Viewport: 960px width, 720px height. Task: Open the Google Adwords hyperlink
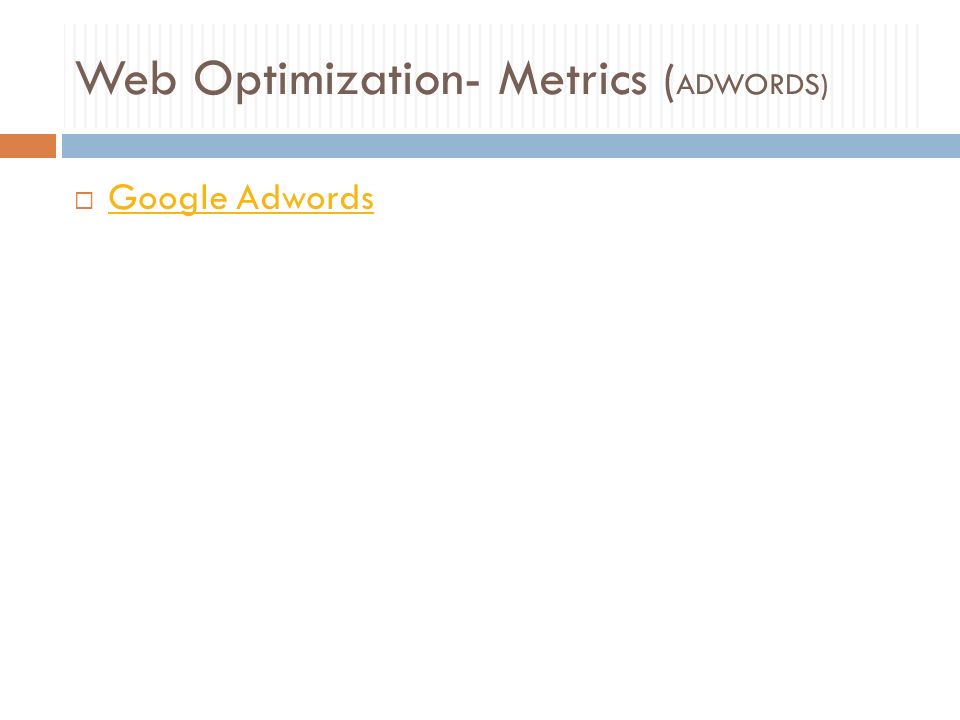pyautogui.click(x=241, y=198)
